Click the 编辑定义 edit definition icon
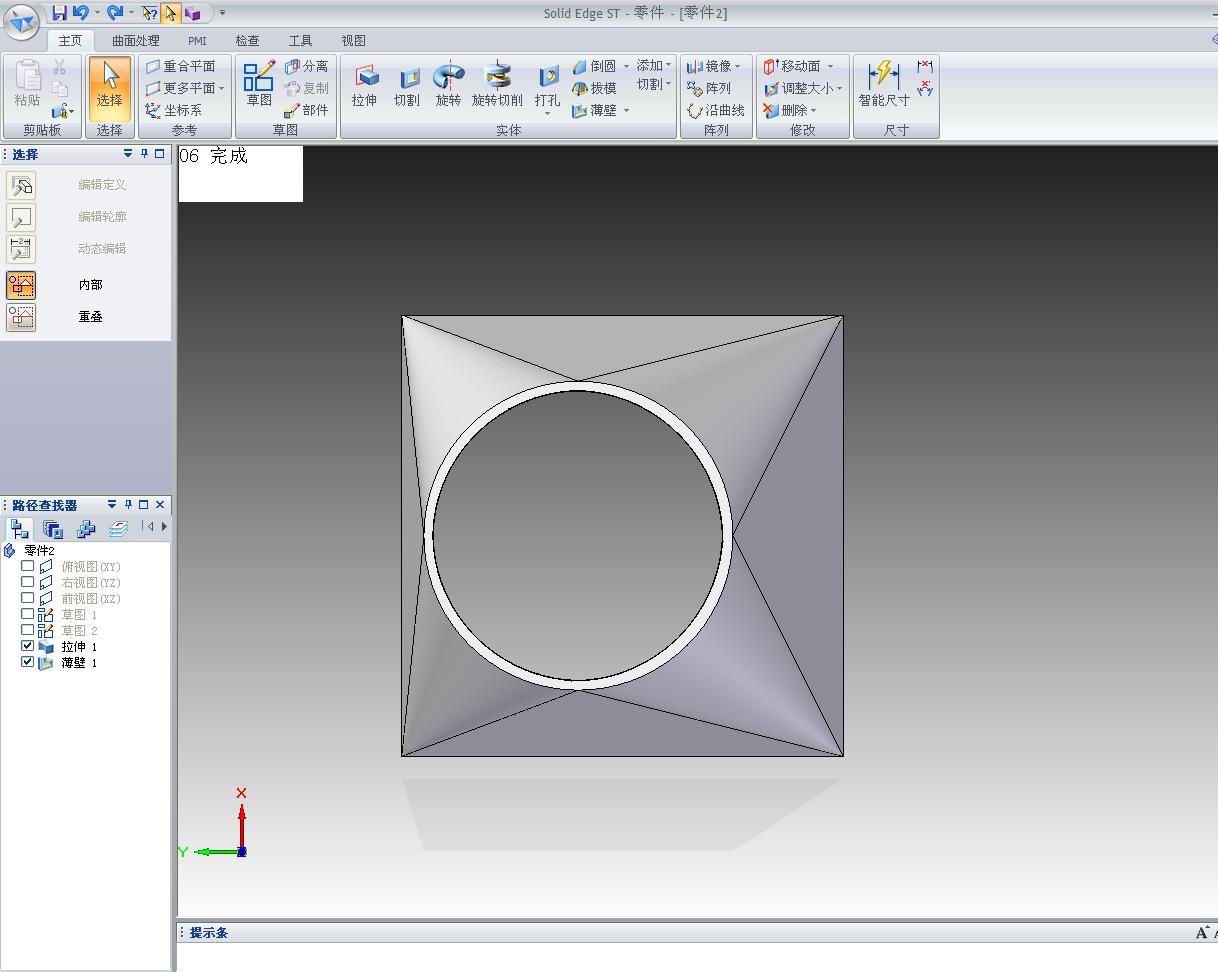 coord(21,185)
